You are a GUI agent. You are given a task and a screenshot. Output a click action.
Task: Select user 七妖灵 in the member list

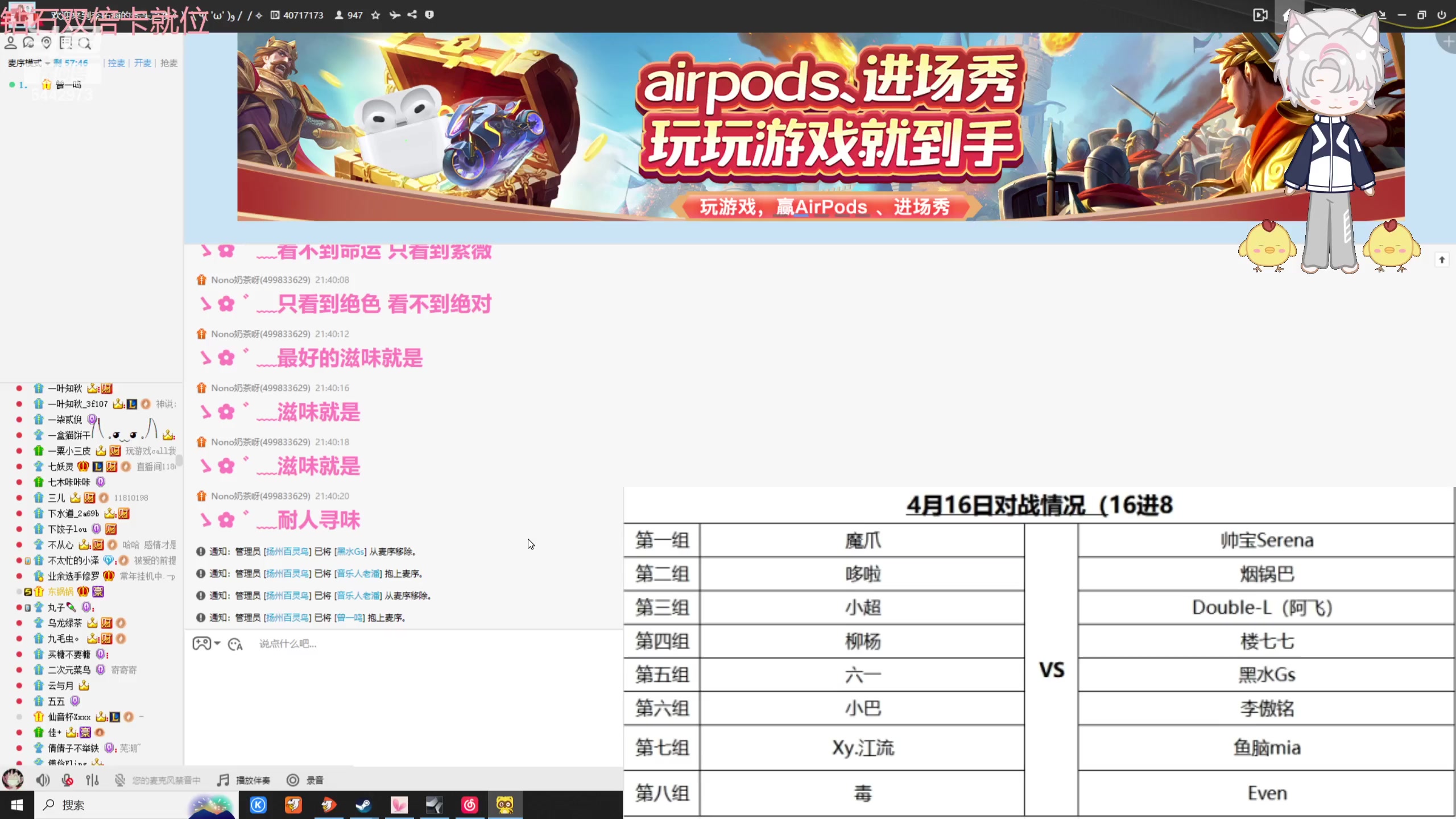tap(61, 466)
